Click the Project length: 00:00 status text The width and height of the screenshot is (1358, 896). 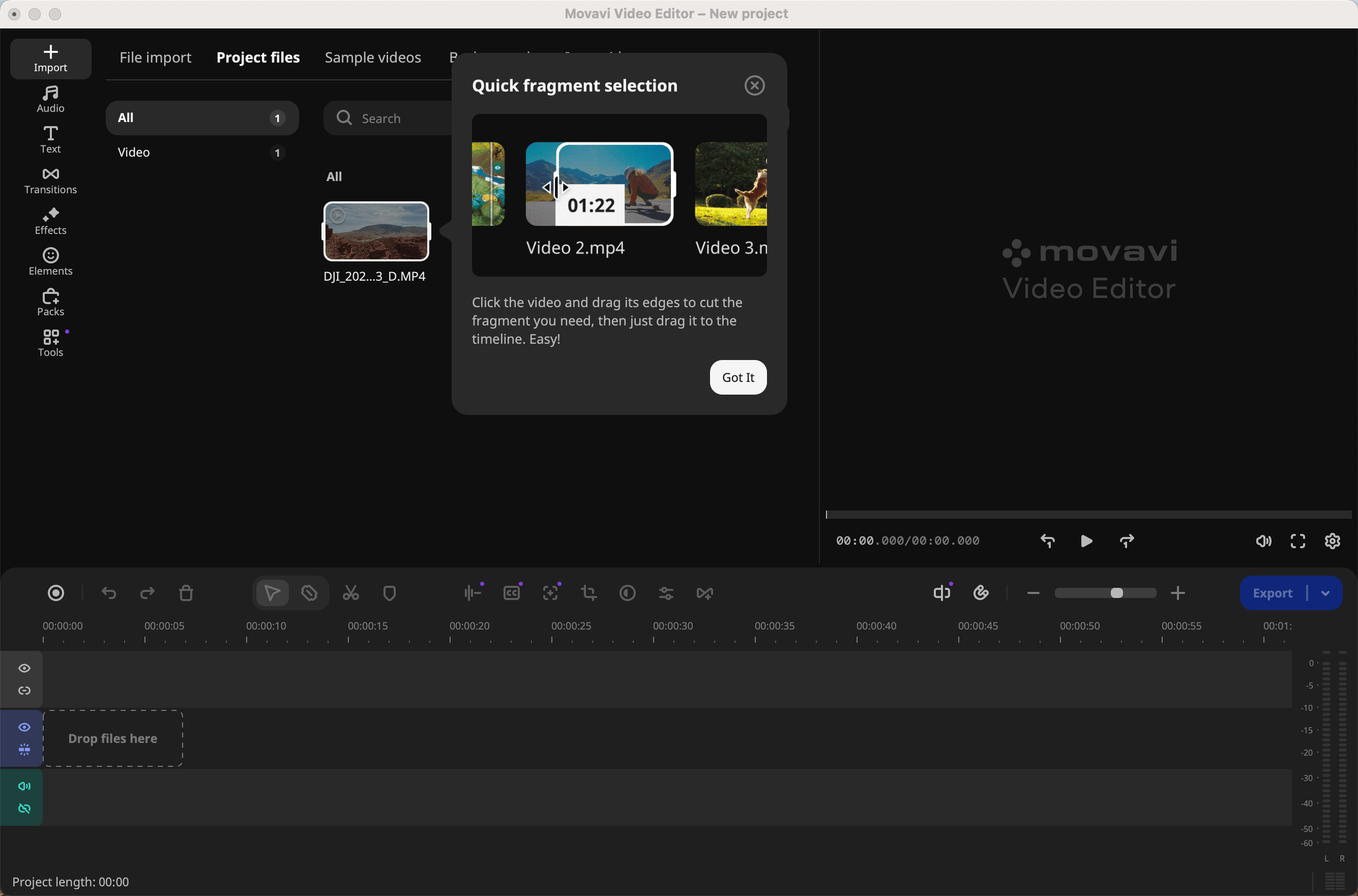pyautogui.click(x=70, y=882)
